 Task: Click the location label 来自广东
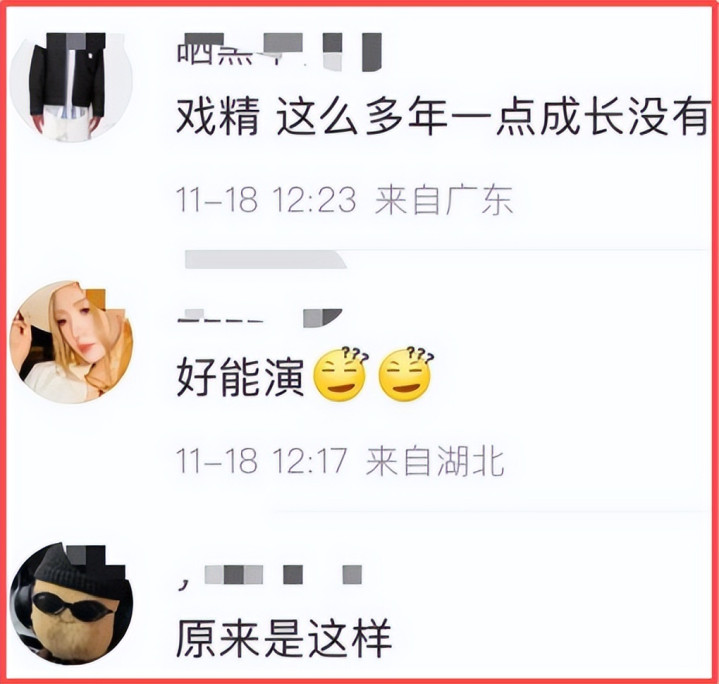[x=444, y=200]
